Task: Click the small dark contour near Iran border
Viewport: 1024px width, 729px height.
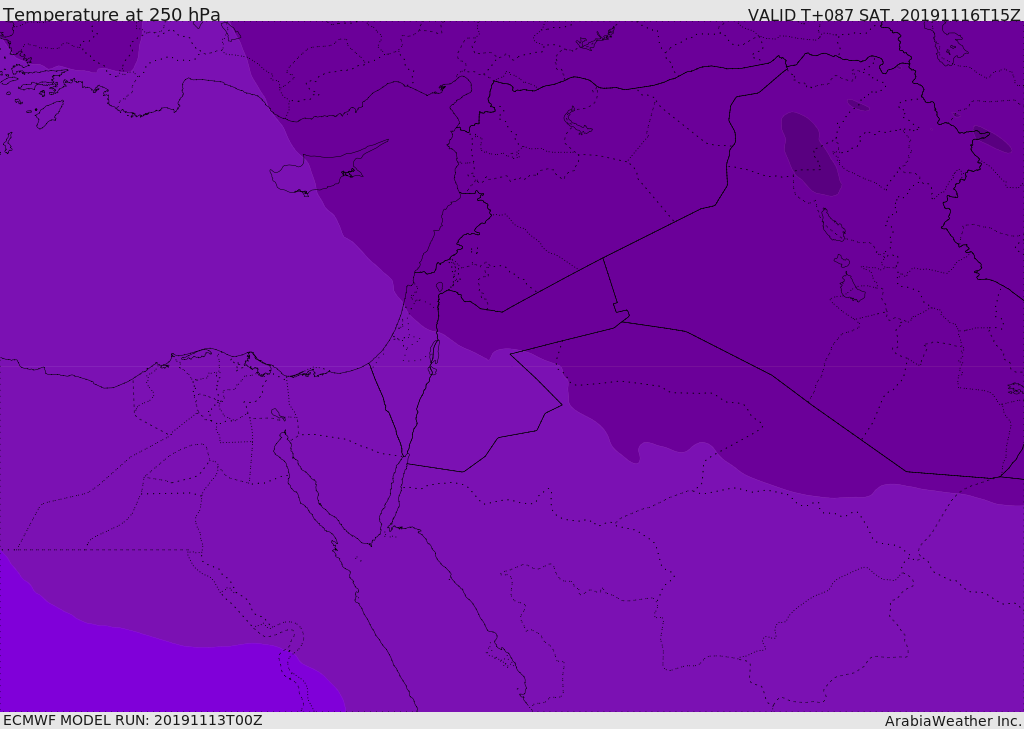Action: coord(992,139)
